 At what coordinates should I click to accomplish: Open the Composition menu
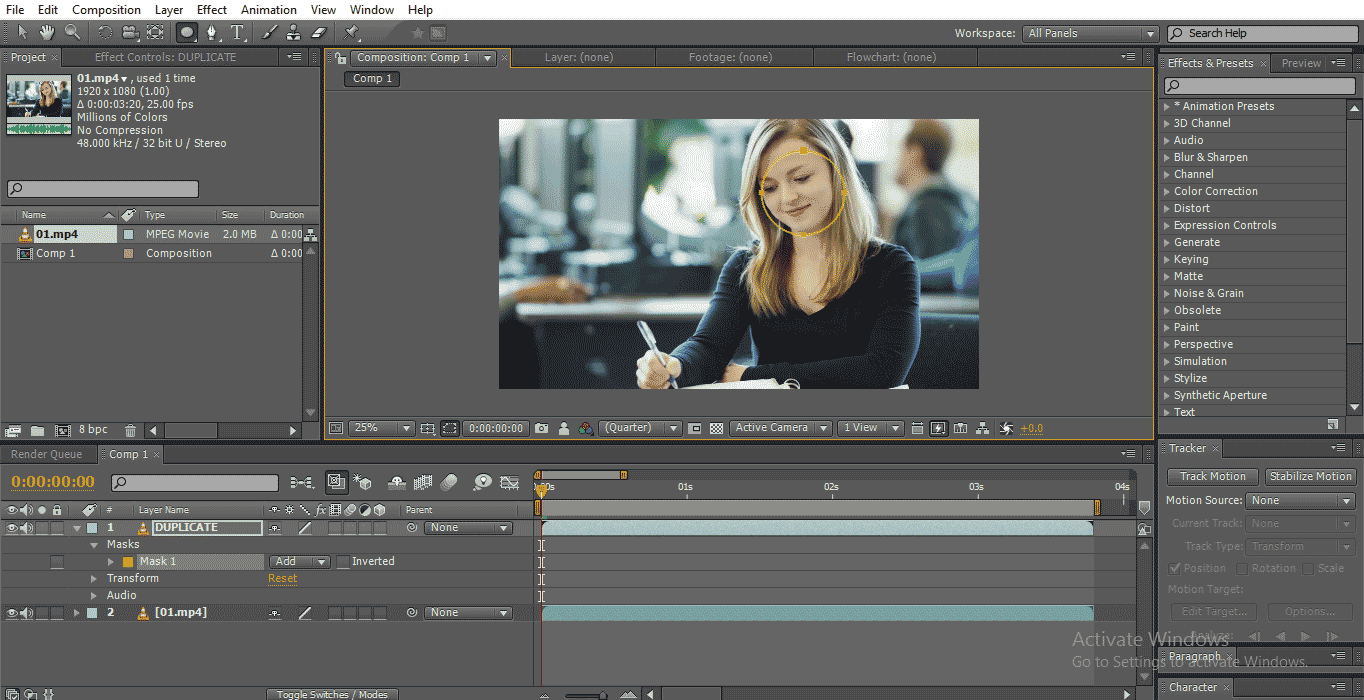[106, 10]
